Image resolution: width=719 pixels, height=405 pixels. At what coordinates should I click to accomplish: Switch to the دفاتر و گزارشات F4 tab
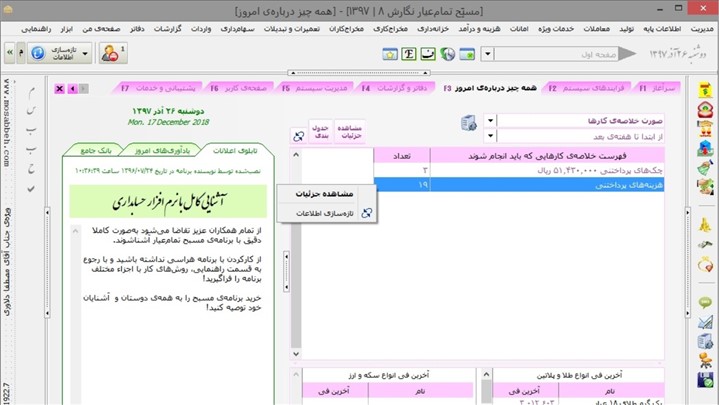394,88
